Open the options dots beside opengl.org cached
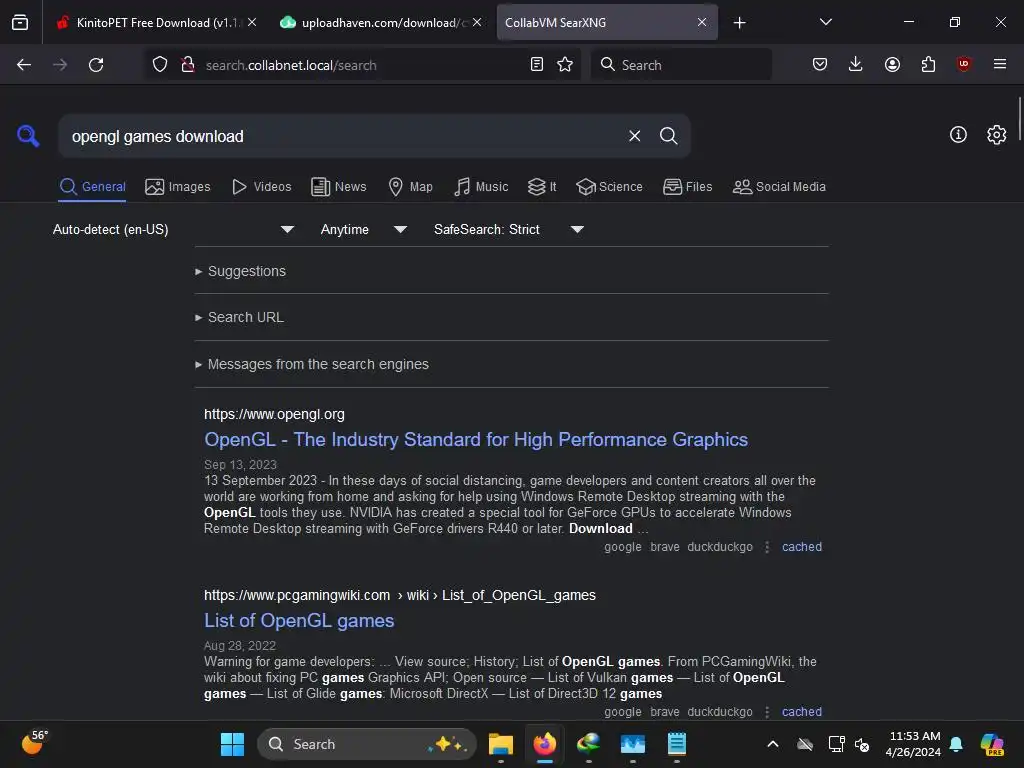The height and width of the screenshot is (768, 1024). (767, 547)
